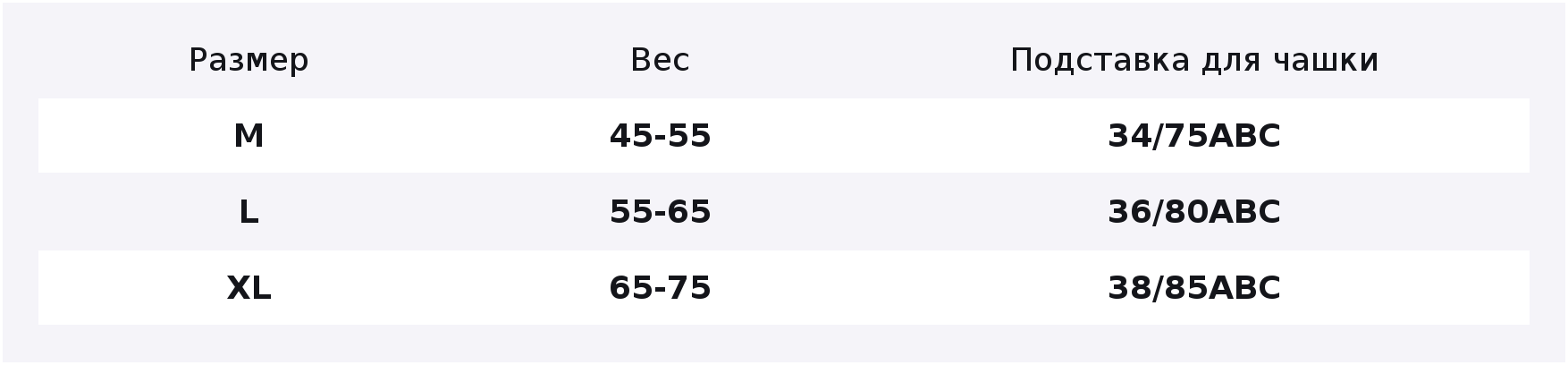
Task: Select the L size cell
Action: click(249, 212)
